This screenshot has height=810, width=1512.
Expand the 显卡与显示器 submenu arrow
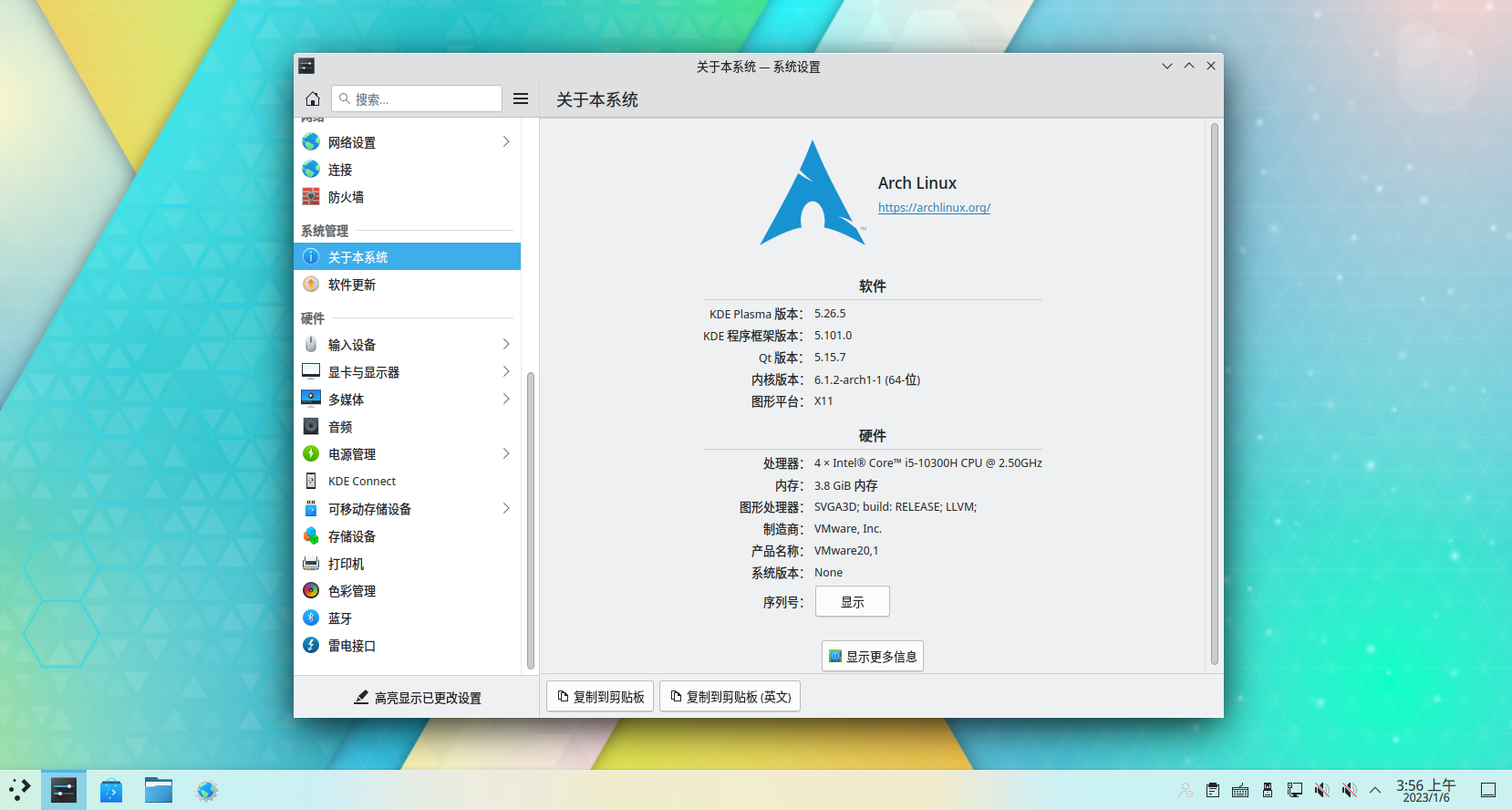pos(506,372)
